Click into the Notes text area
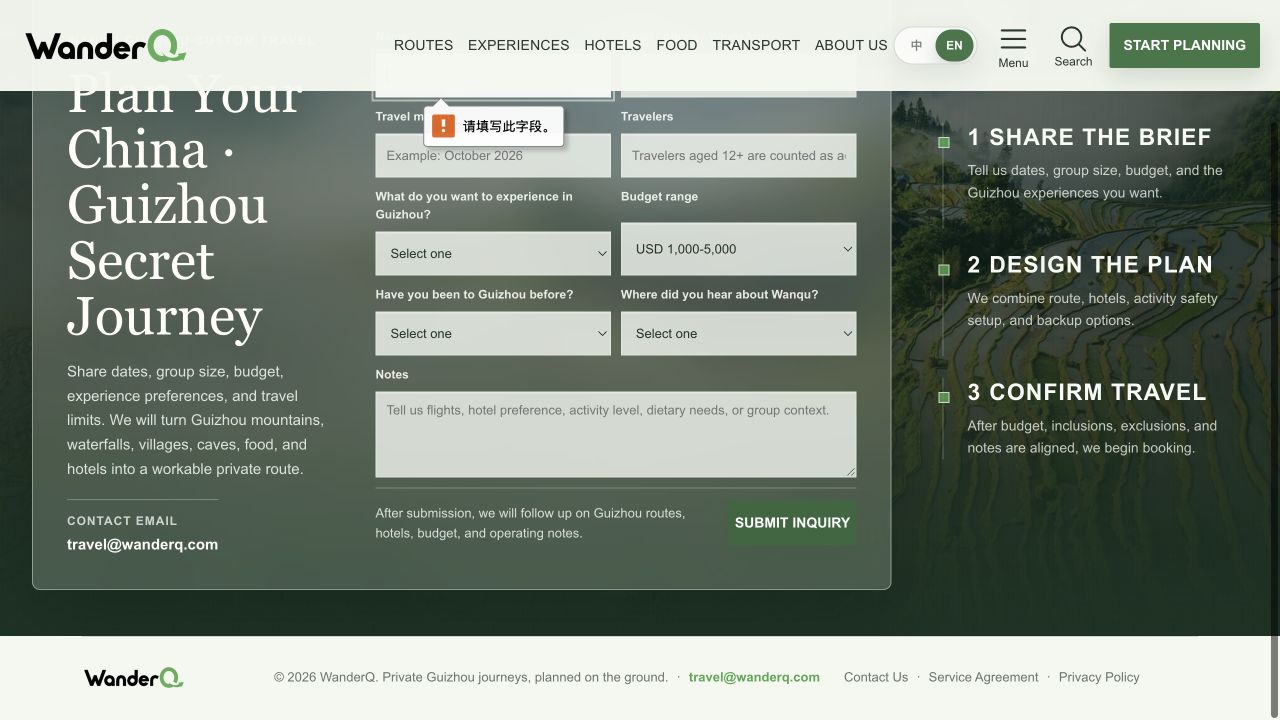Image resolution: width=1280 pixels, height=720 pixels. 616,435
